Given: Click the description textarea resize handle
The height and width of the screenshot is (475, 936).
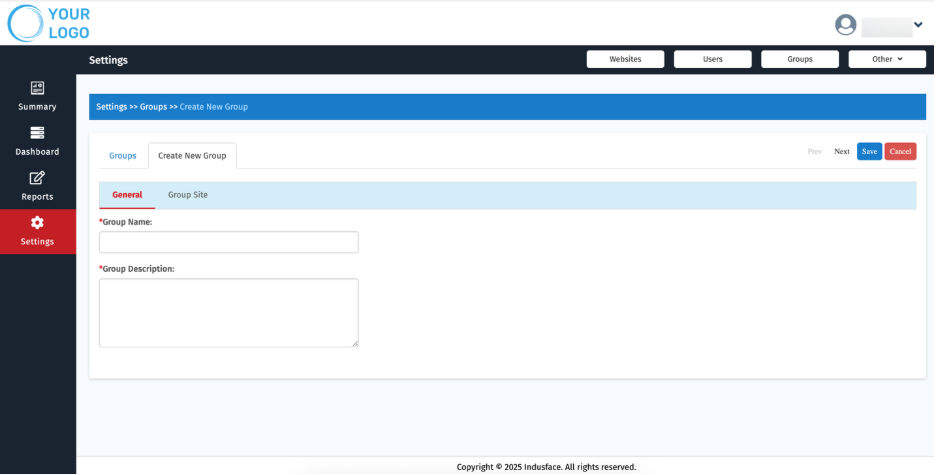Looking at the screenshot, I should [x=355, y=344].
